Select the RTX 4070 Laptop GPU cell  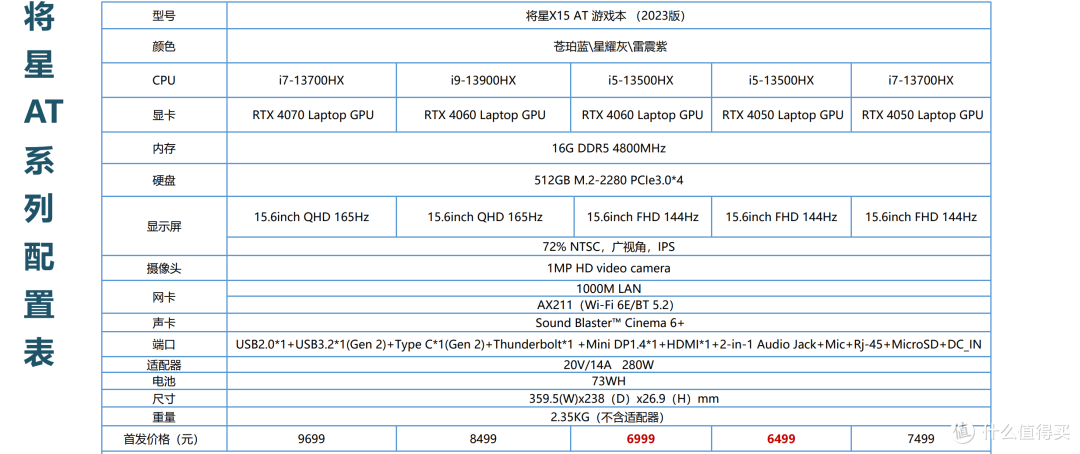click(312, 115)
